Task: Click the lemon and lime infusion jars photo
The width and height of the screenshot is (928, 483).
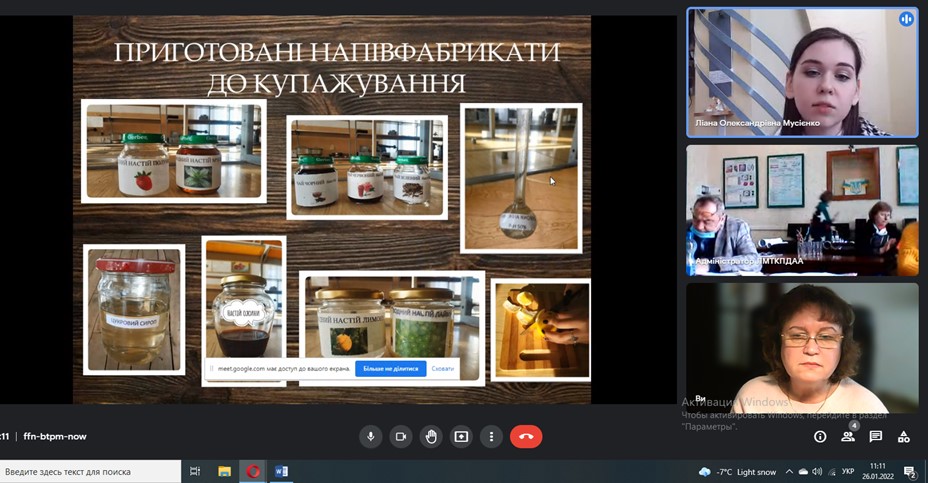Action: [392, 329]
